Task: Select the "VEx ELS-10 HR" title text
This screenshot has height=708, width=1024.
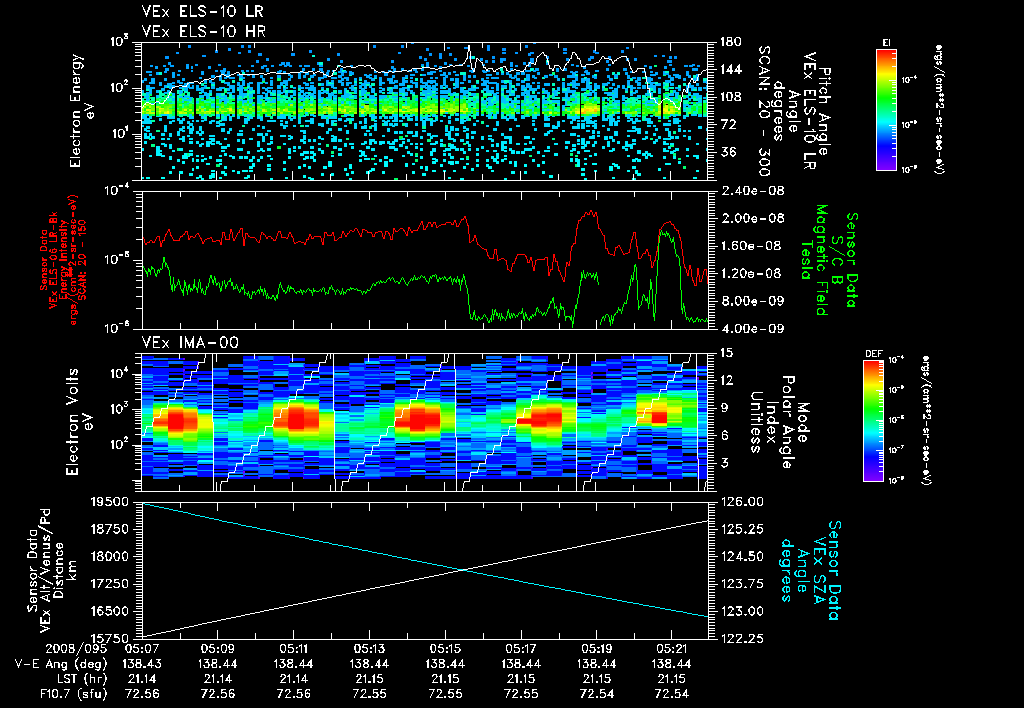Action: tap(204, 31)
